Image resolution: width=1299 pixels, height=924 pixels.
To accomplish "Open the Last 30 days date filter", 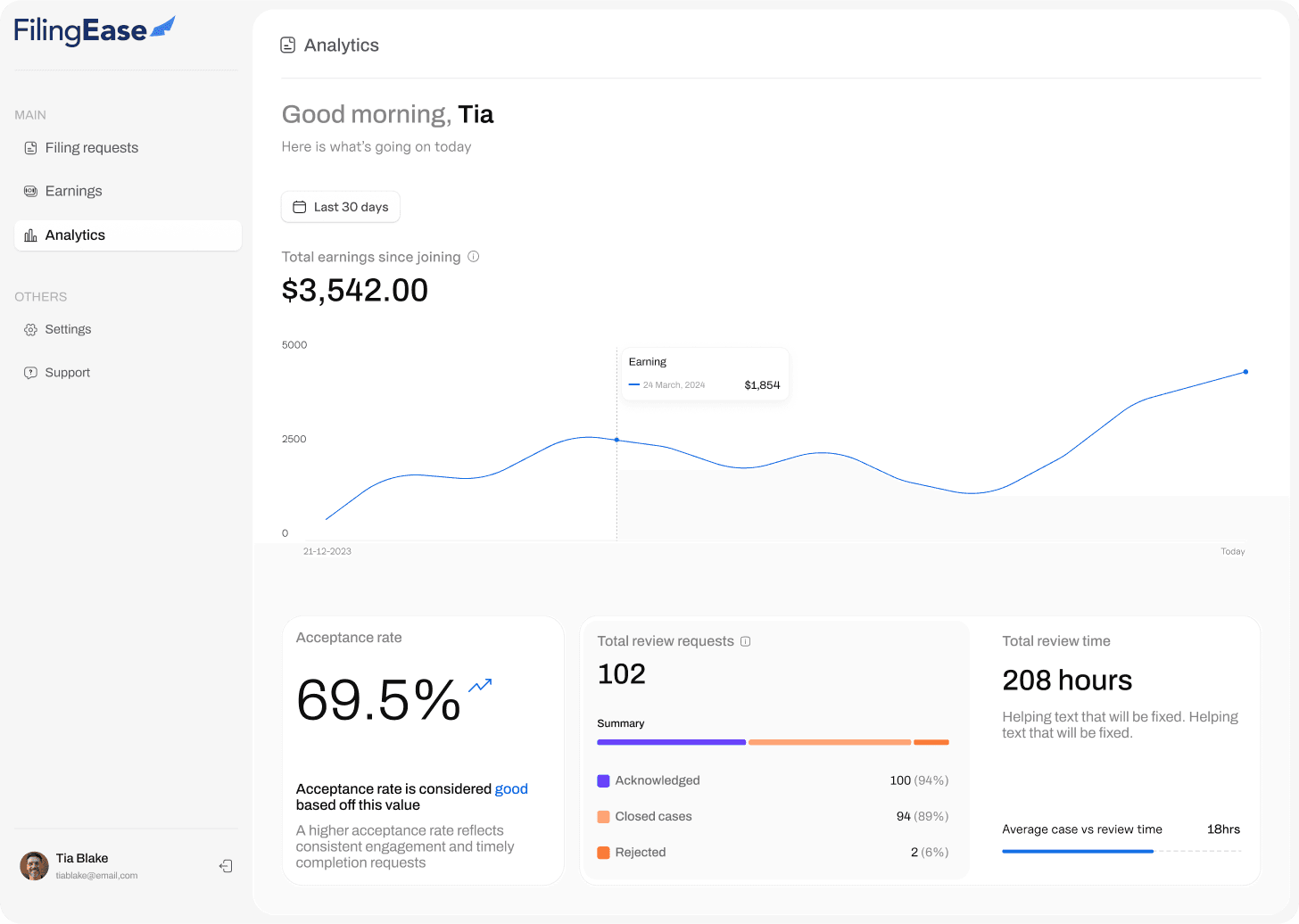I will click(x=341, y=207).
